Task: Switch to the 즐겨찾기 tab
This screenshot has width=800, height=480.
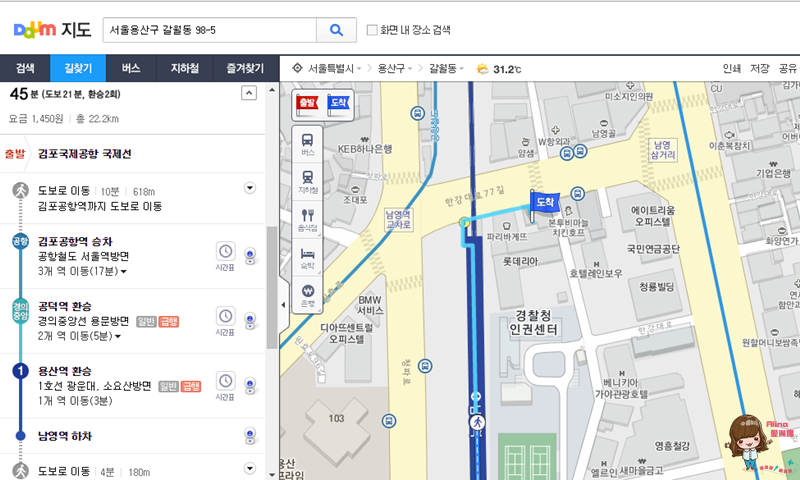Action: pos(245,68)
